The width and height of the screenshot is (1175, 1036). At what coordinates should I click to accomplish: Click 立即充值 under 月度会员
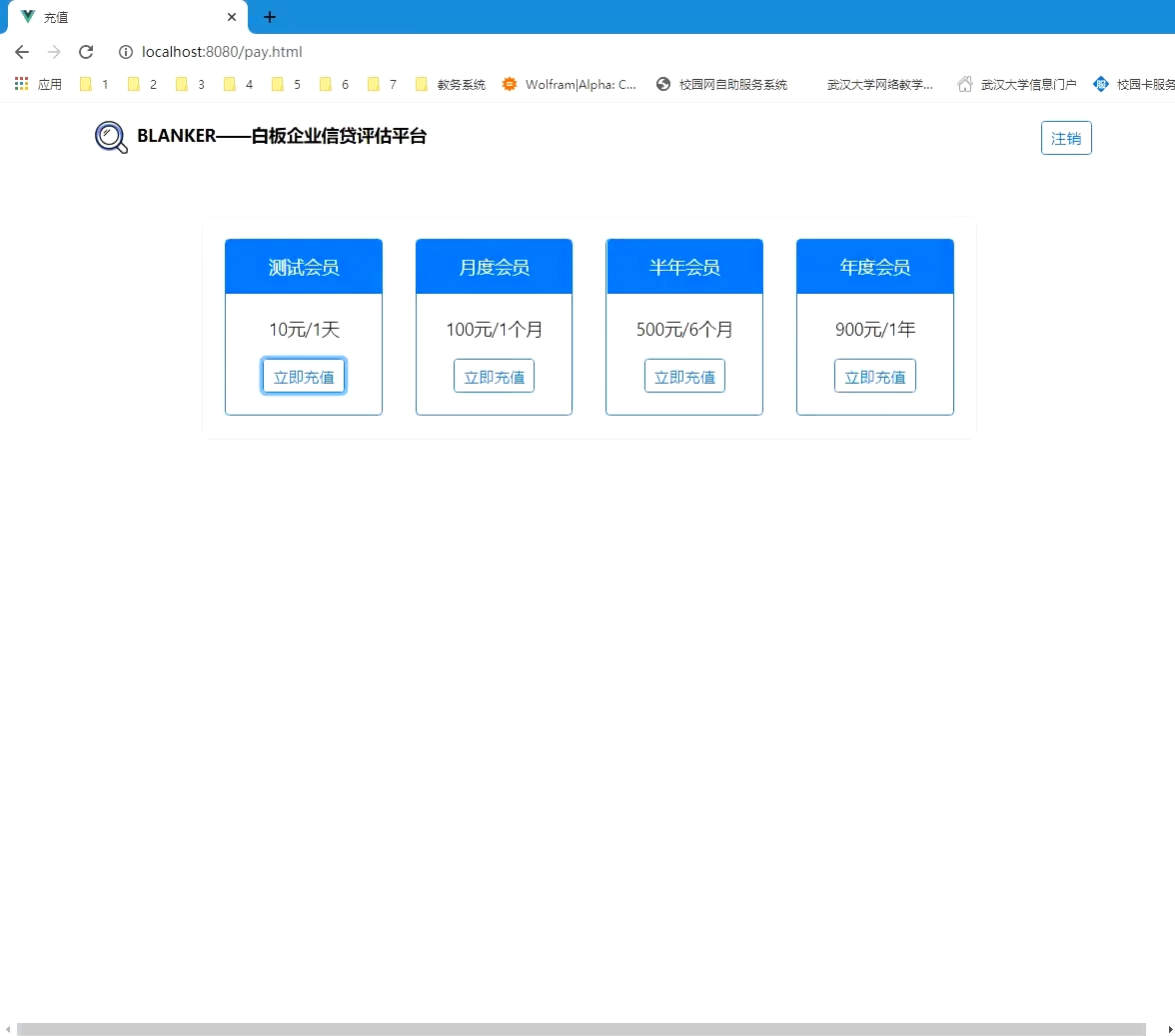click(494, 376)
